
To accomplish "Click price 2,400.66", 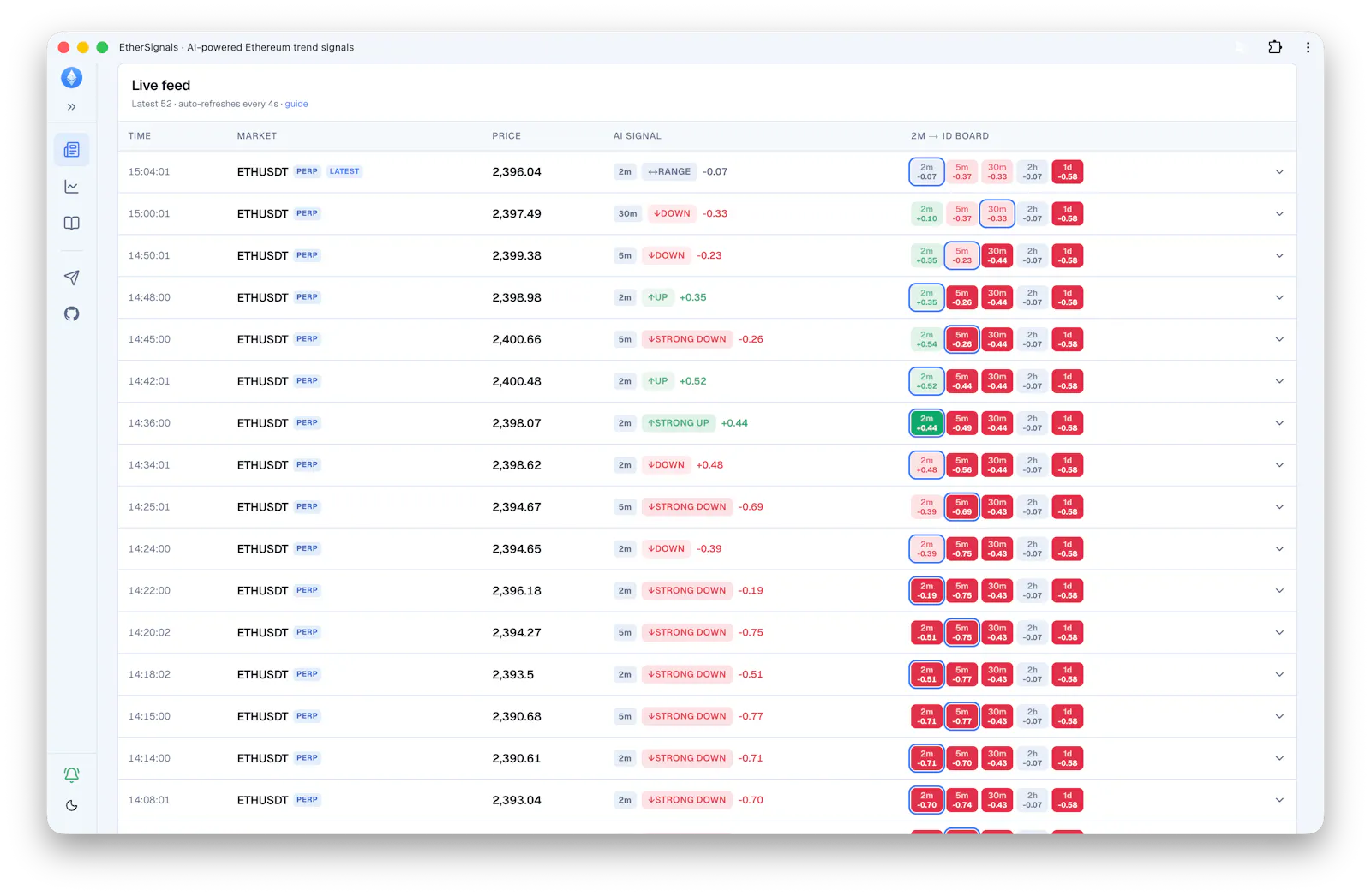I will click(x=517, y=340).
